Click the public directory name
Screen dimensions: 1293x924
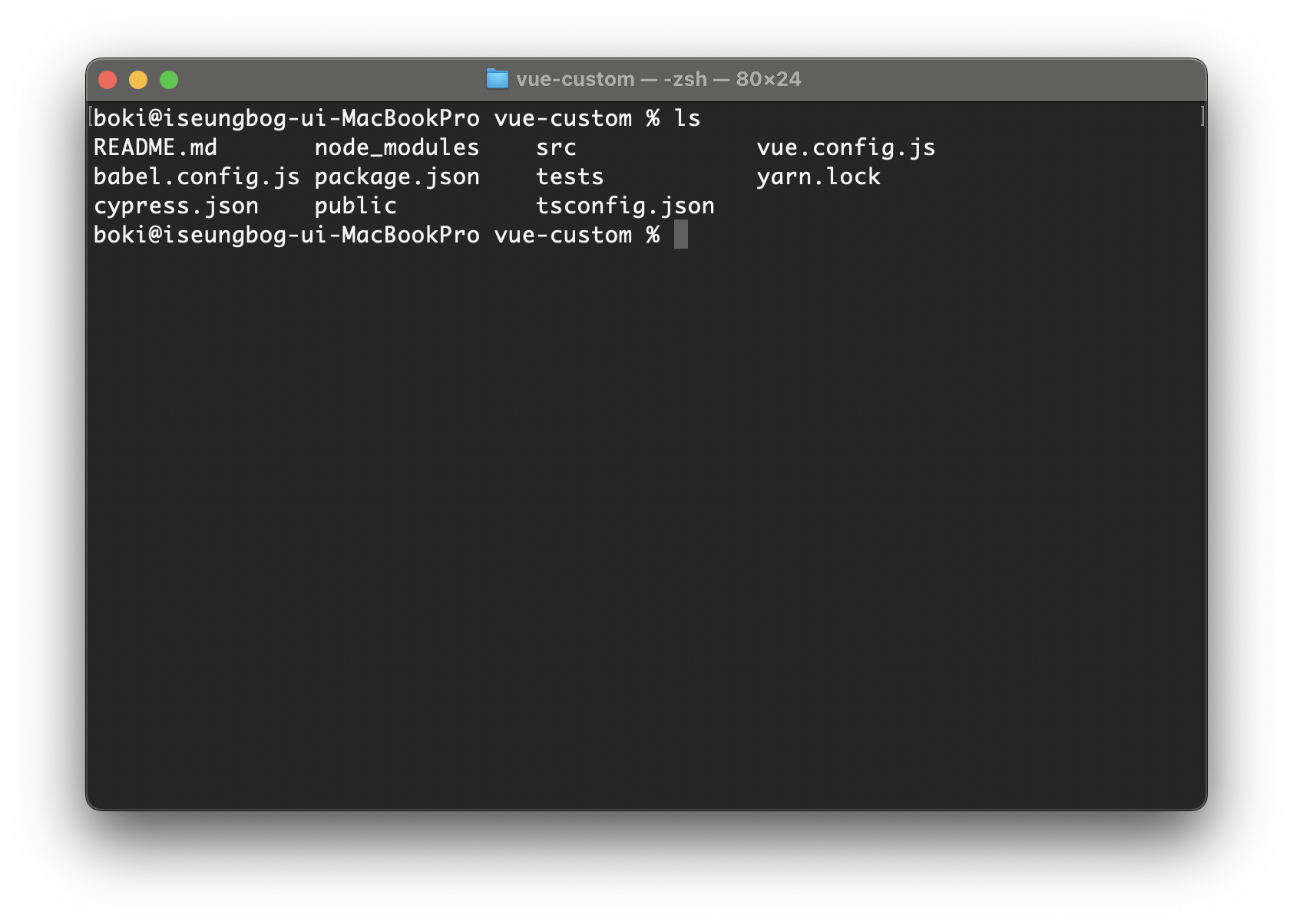[x=355, y=206]
